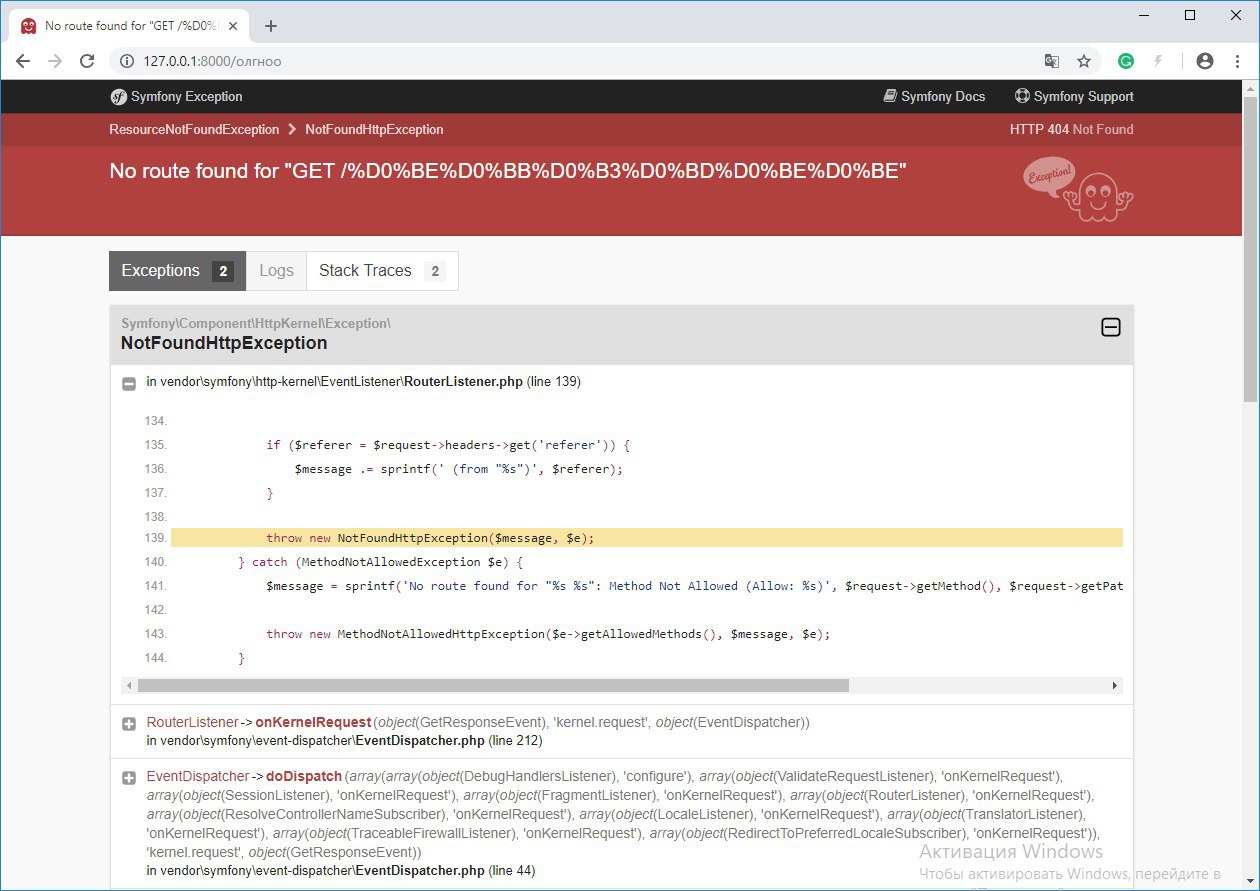Reload the page with the refresh icon

[87, 61]
